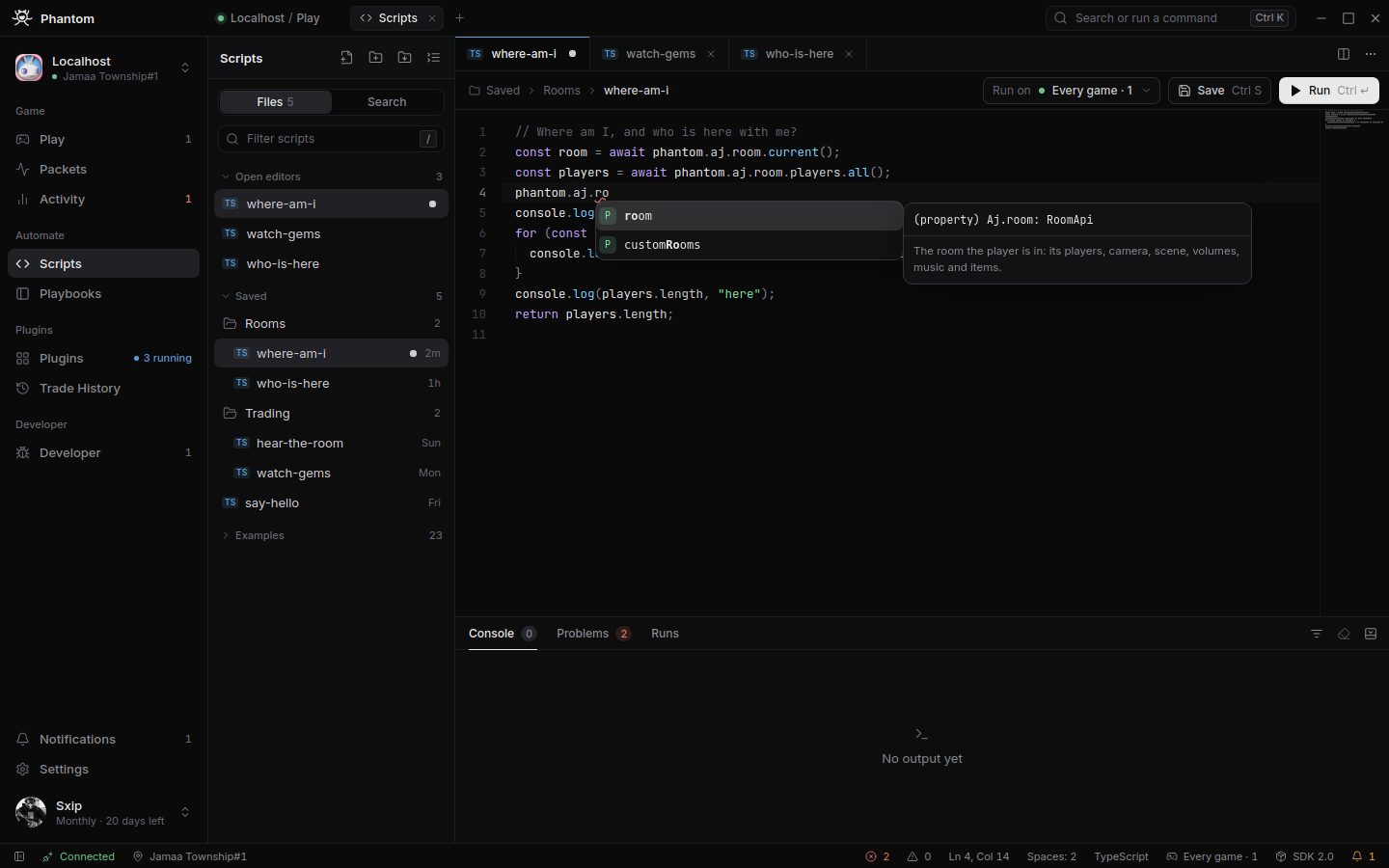Click the import folder icon in Scripts header
Screen dimensions: 1389x868
click(404, 58)
